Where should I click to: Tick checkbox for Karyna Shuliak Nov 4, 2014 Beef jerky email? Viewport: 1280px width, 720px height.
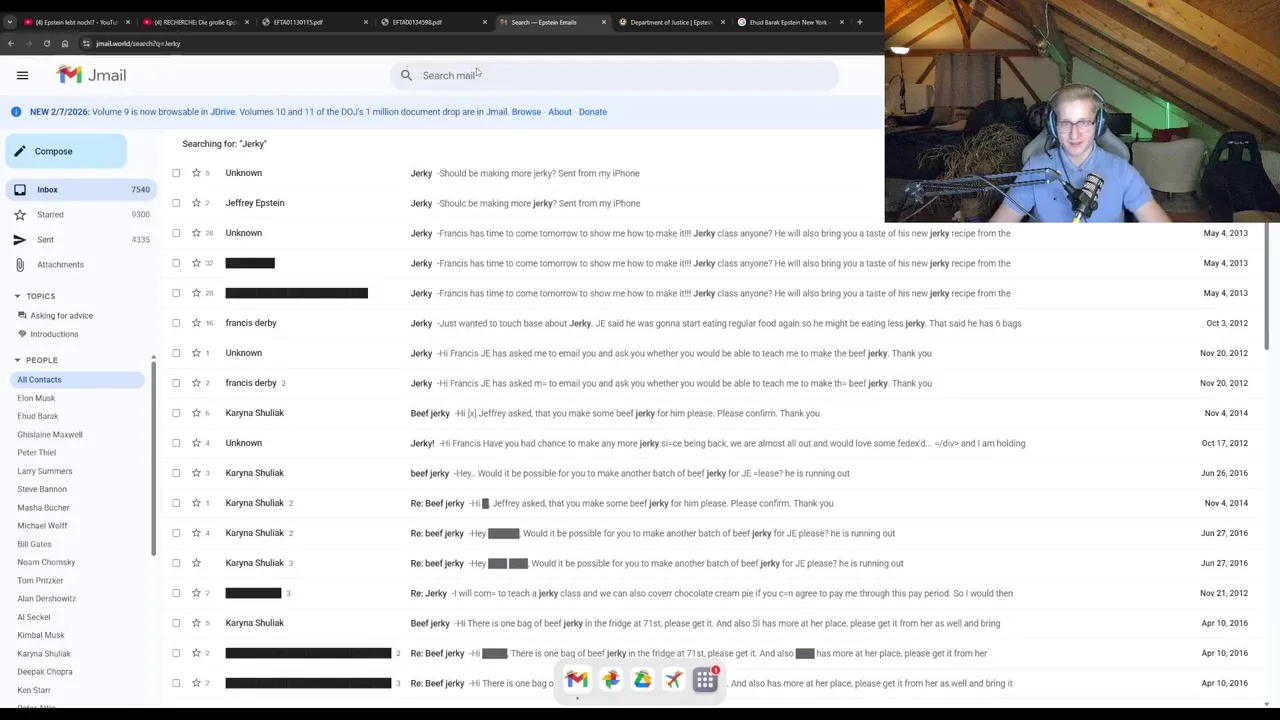pyautogui.click(x=176, y=413)
